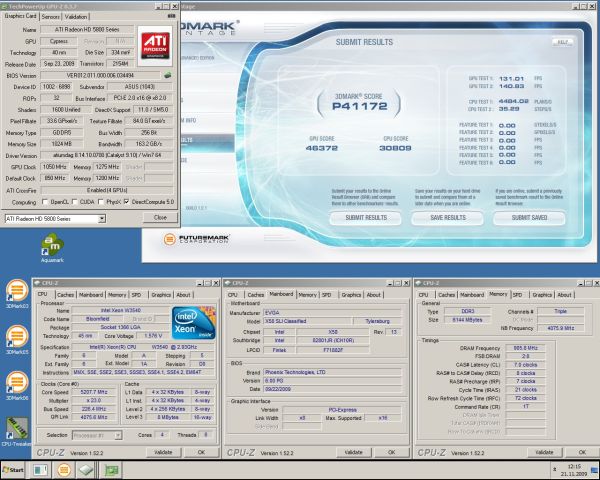Image resolution: width=600 pixels, height=480 pixels.
Task: Switch to the orange 3DMark taskbar item
Action: click(64, 470)
